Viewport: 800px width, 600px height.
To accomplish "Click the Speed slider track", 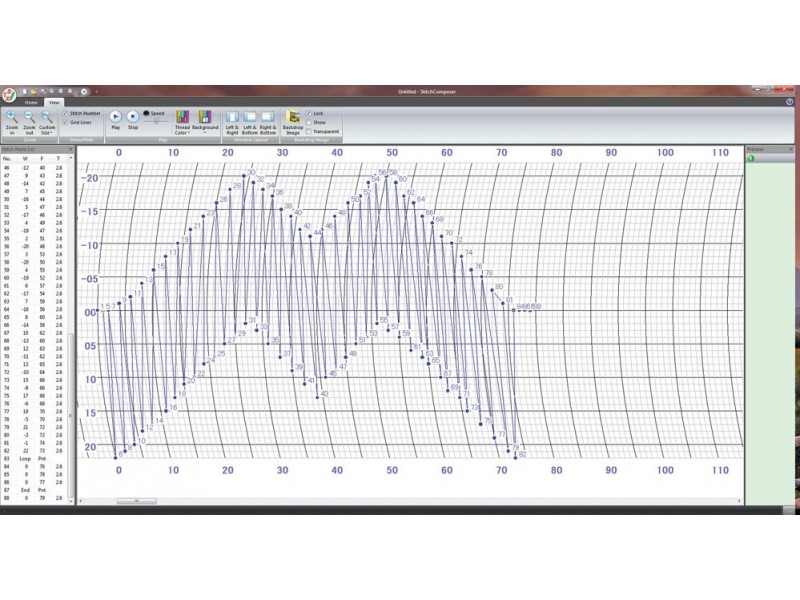I will (x=157, y=121).
